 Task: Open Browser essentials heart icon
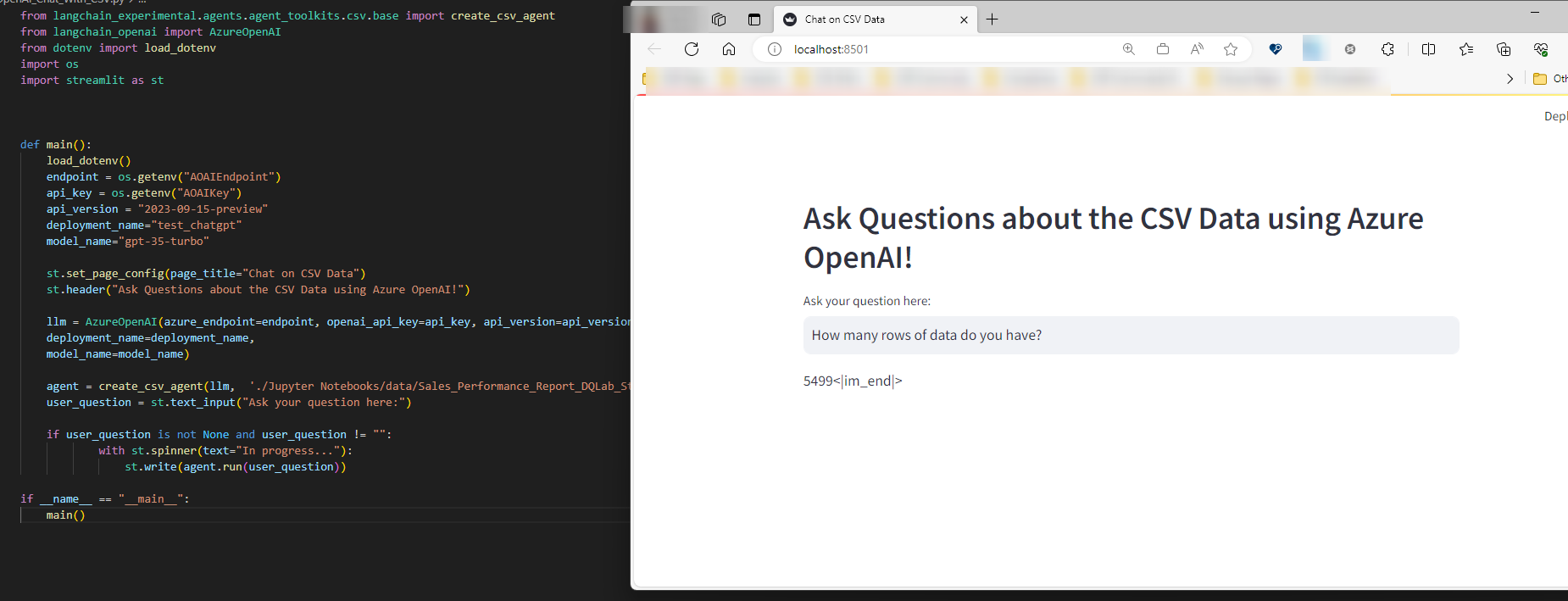tap(1541, 49)
